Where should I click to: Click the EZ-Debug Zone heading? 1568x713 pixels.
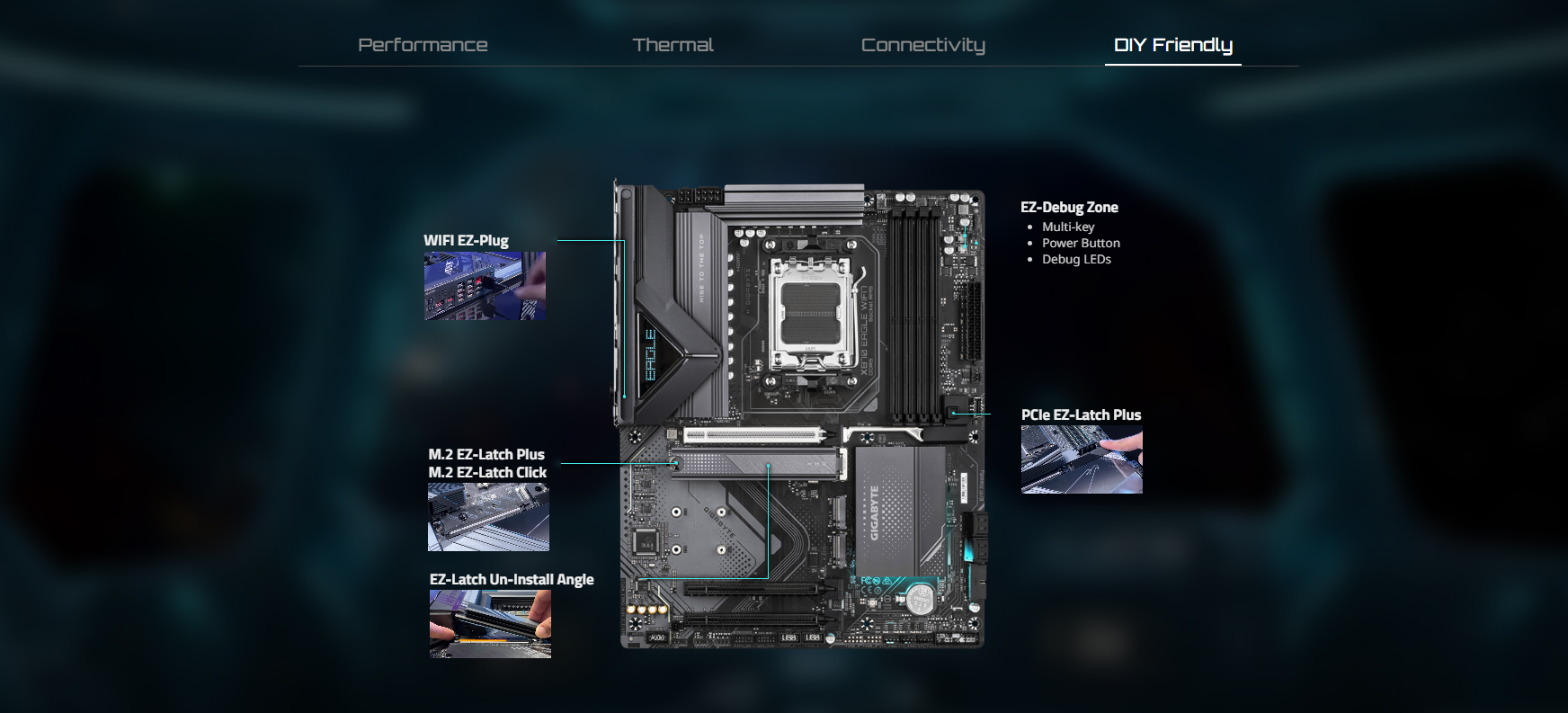(x=1069, y=207)
